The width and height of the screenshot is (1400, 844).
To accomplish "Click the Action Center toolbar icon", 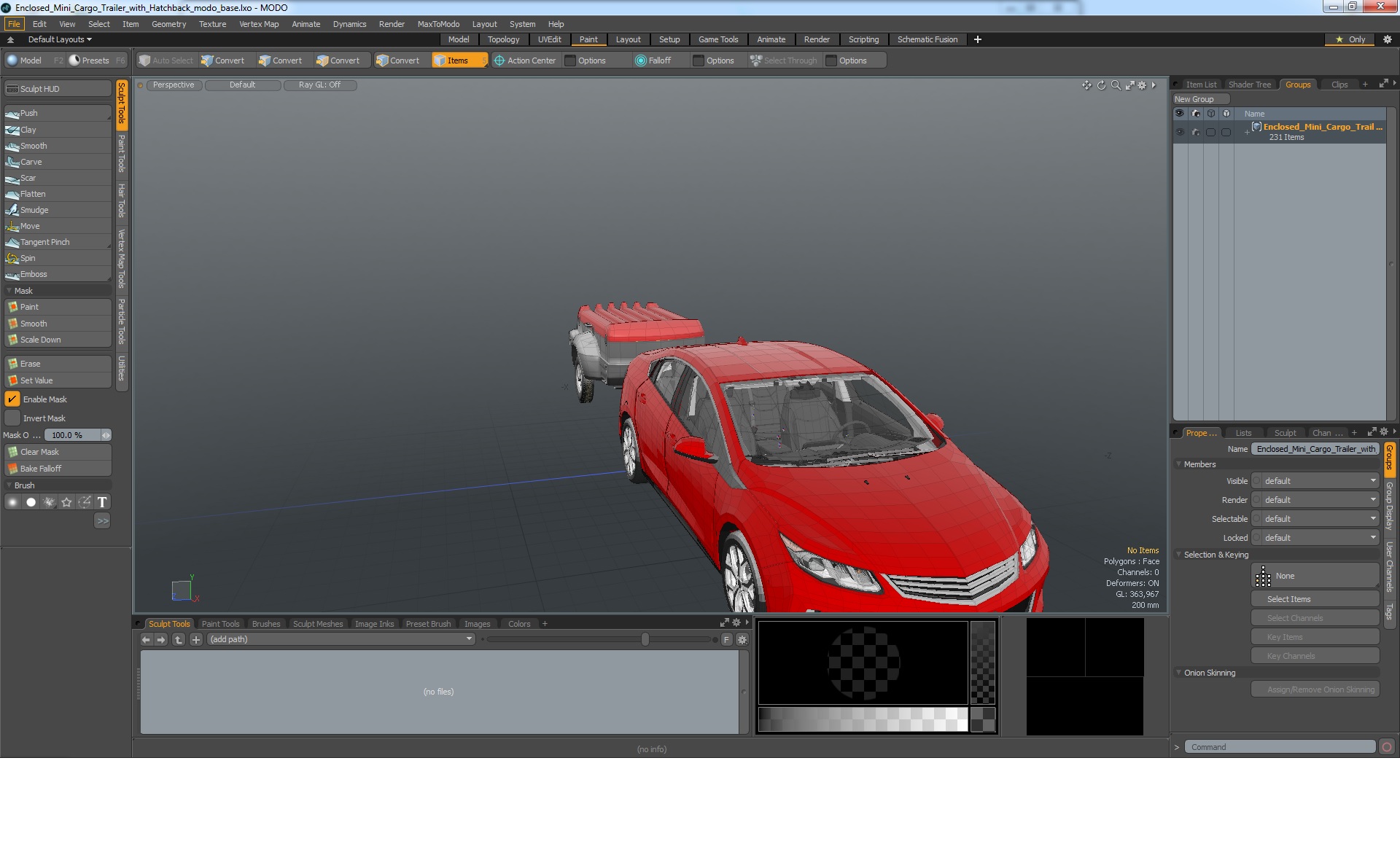I will point(499,60).
